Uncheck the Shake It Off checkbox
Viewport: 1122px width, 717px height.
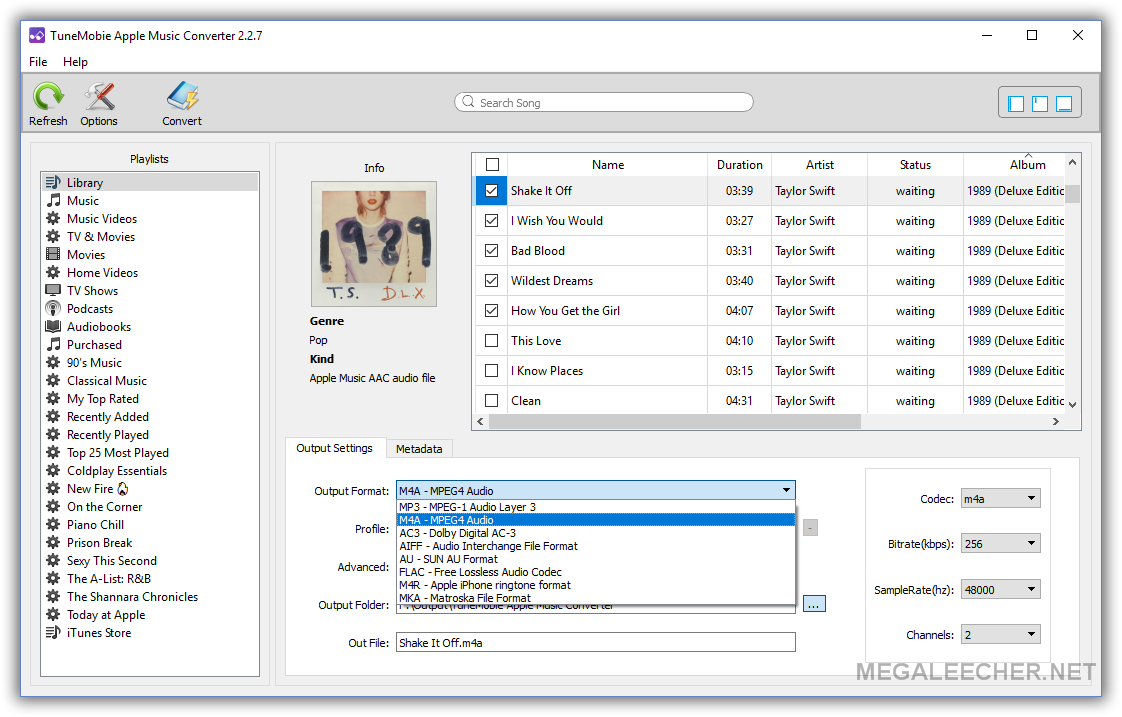tap(492, 191)
